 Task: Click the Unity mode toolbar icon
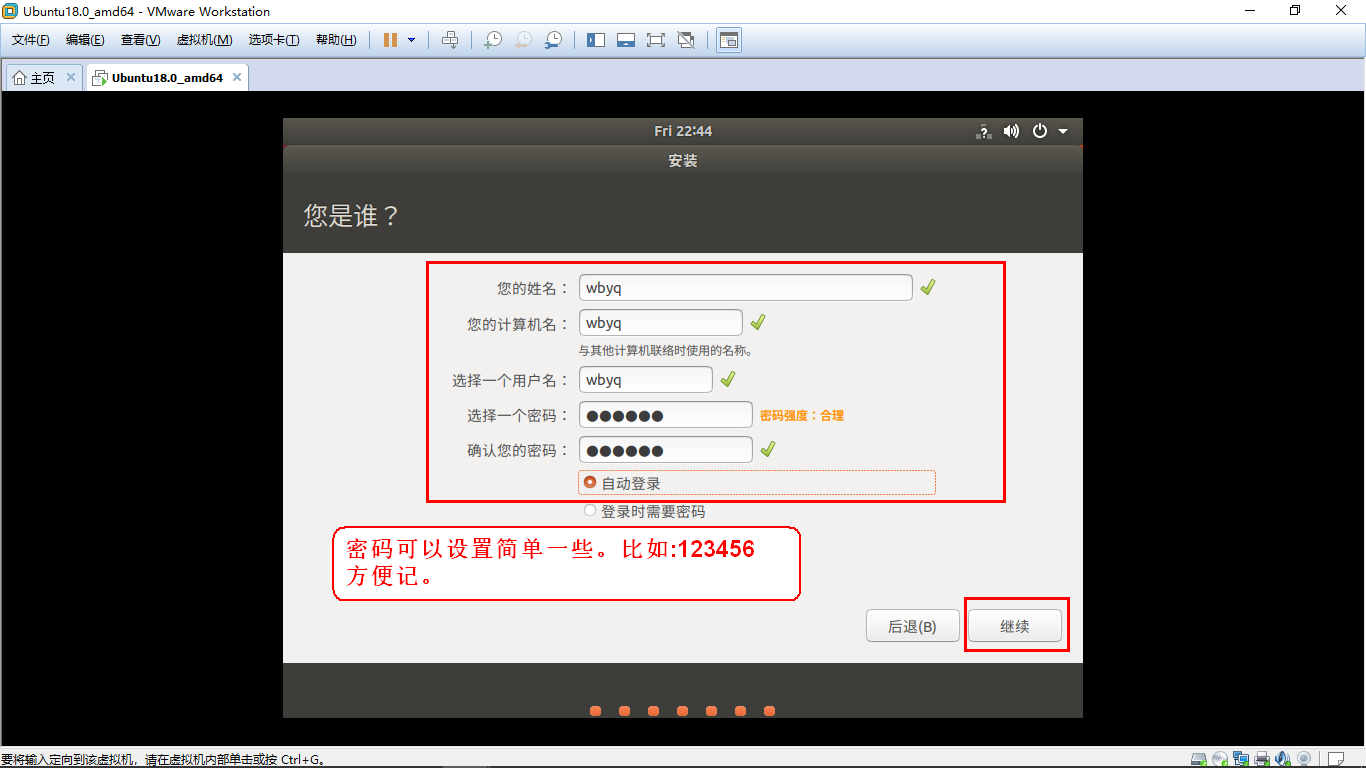pos(686,40)
